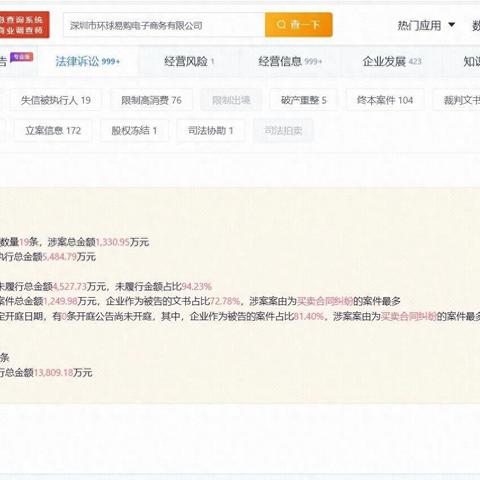Click the 72.78% percentage value
This screenshot has width=480, height=480.
[225, 301]
